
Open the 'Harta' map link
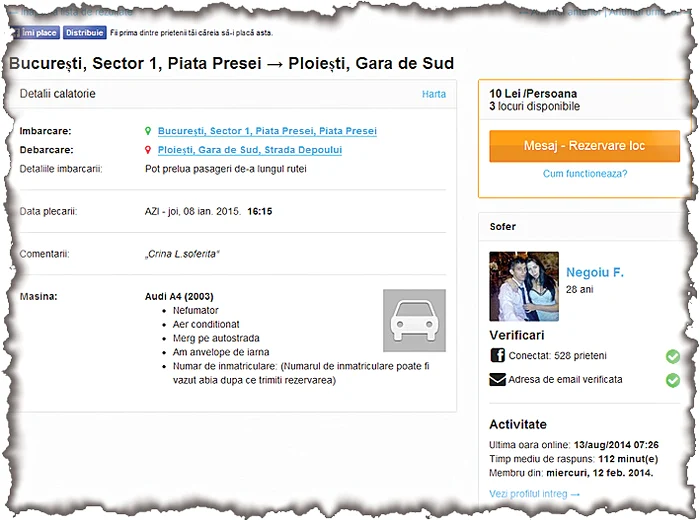point(434,94)
